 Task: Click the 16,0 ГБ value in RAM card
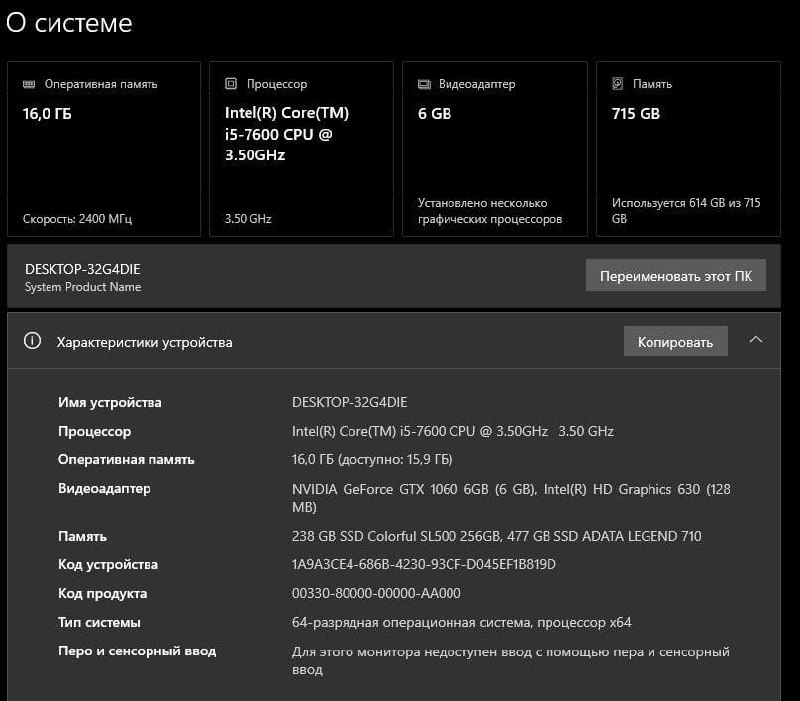pos(47,114)
